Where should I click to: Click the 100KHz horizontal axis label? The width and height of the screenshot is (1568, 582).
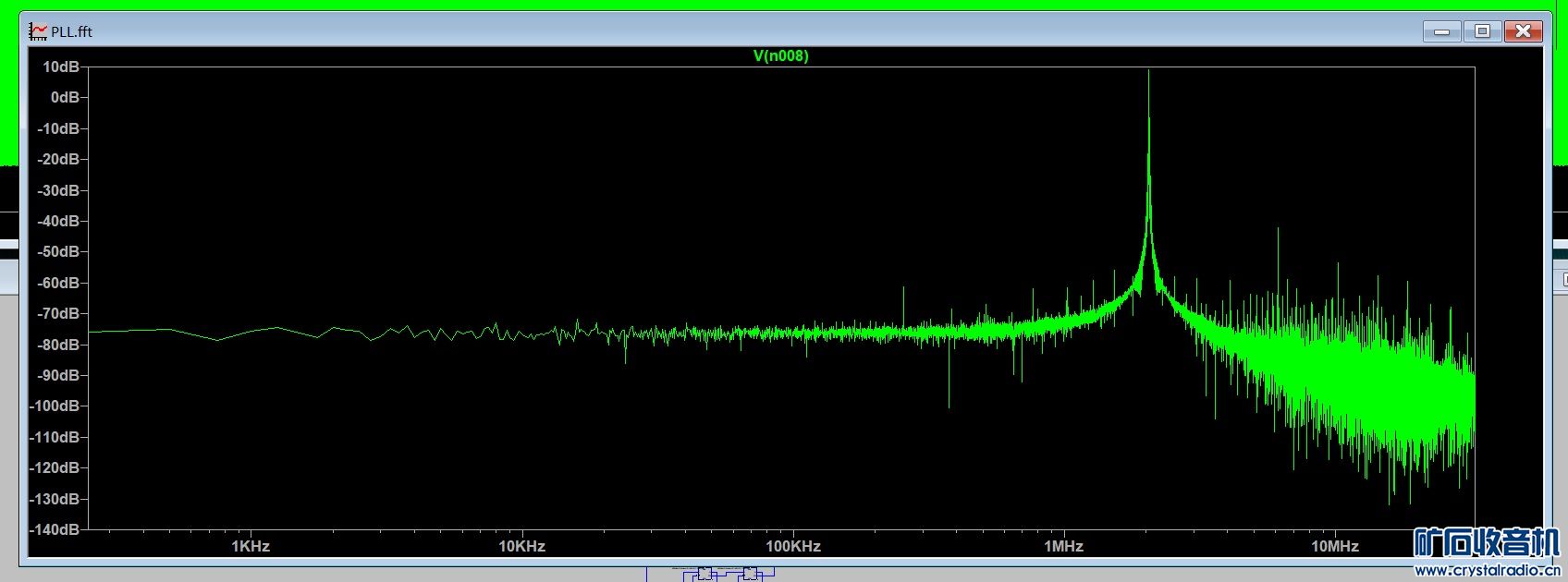tap(793, 546)
